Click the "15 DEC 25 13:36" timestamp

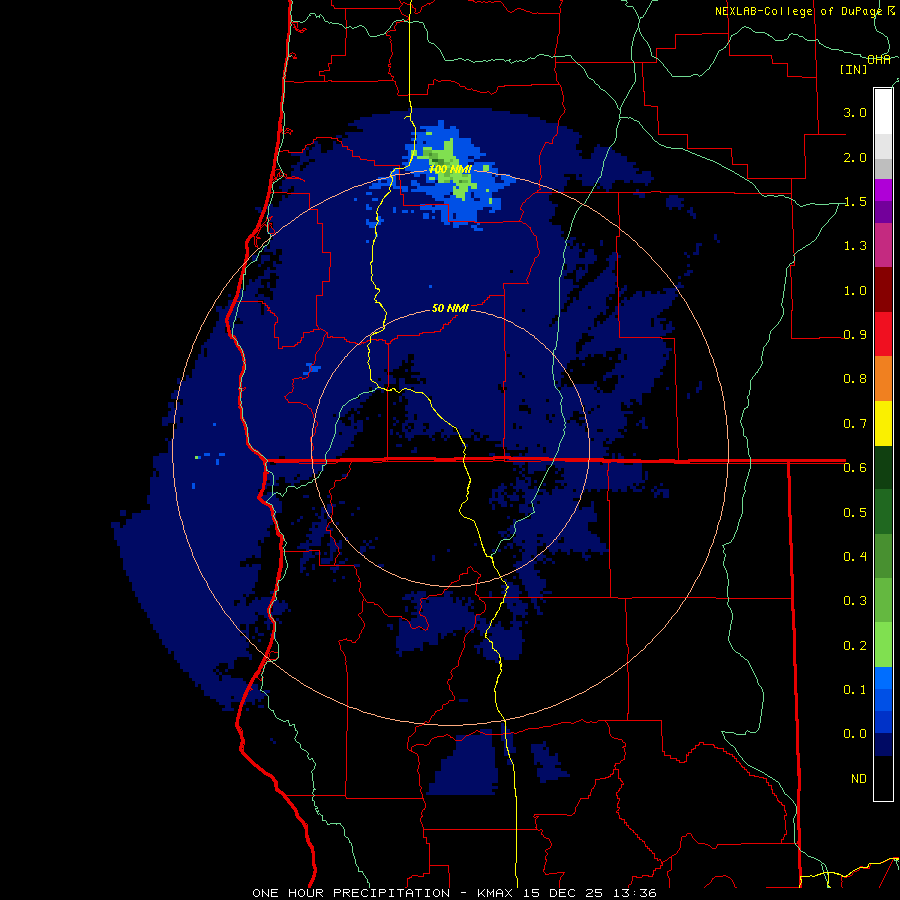tap(589, 893)
